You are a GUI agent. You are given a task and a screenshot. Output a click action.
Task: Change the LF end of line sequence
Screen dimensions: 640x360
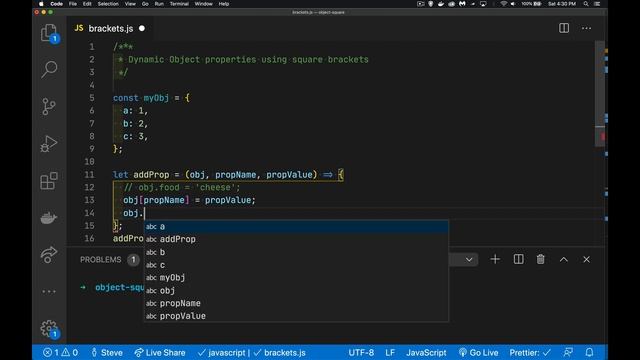[390, 353]
